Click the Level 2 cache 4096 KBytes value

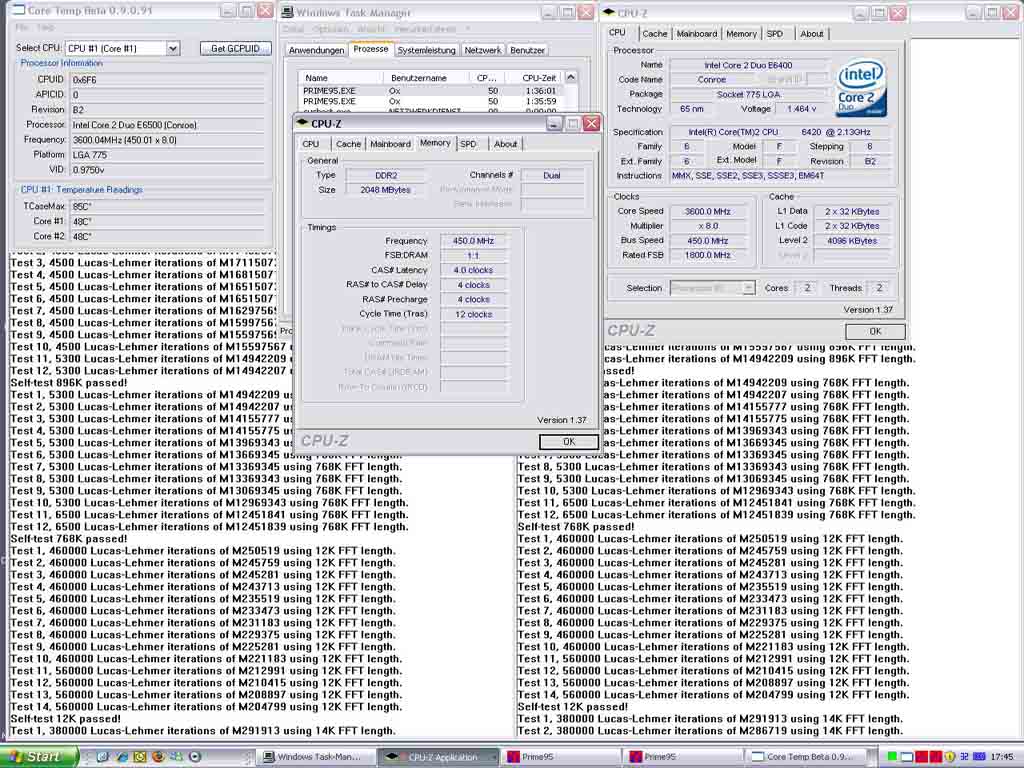click(852, 241)
